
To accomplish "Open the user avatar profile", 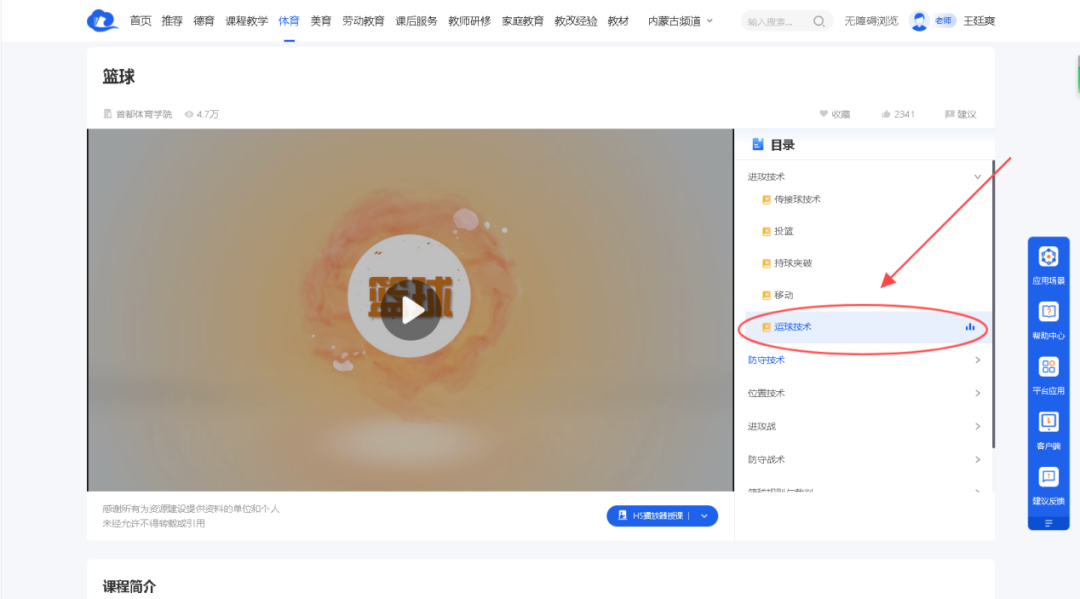I will (x=919, y=21).
